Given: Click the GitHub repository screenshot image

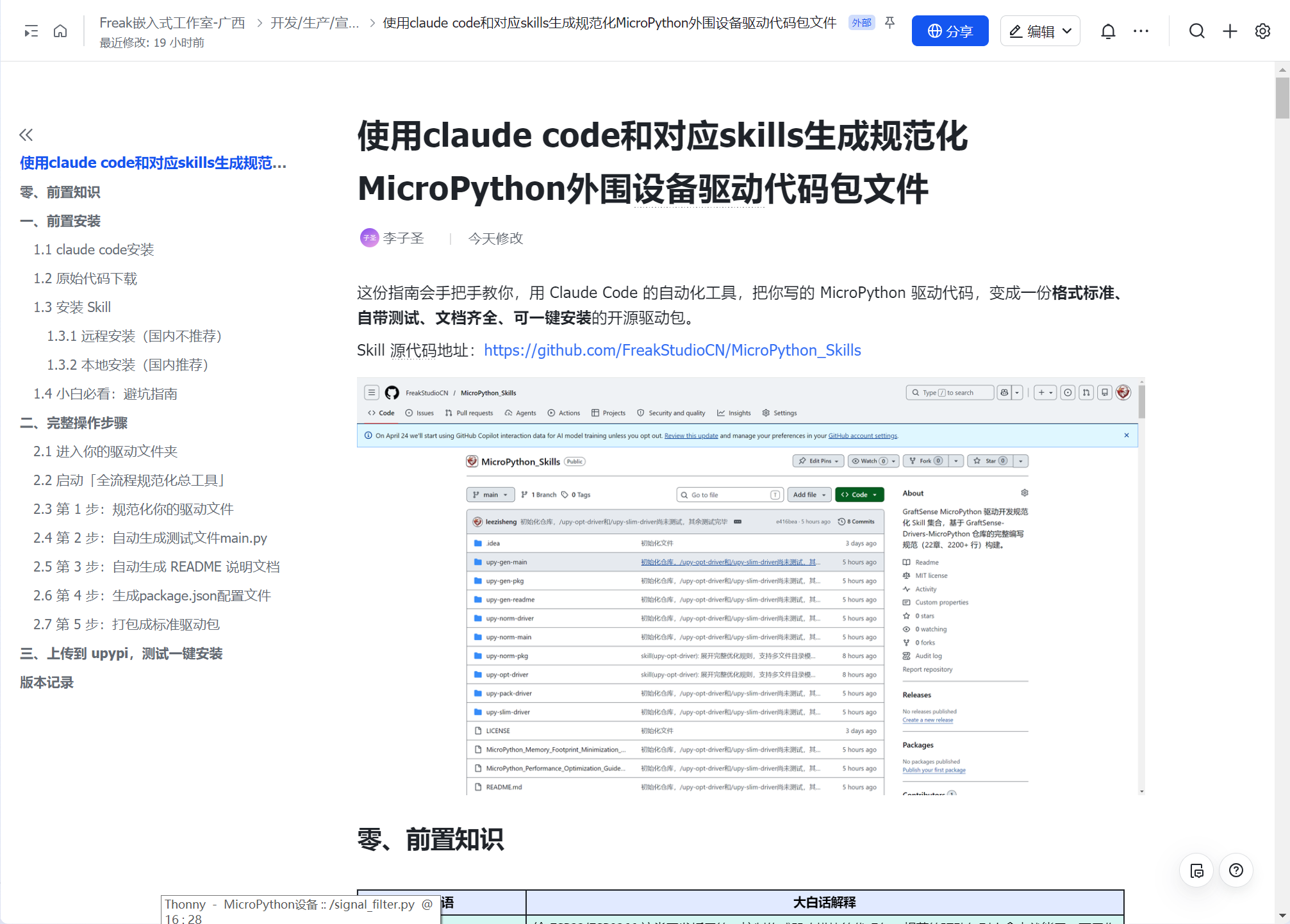Looking at the screenshot, I should coord(750,586).
